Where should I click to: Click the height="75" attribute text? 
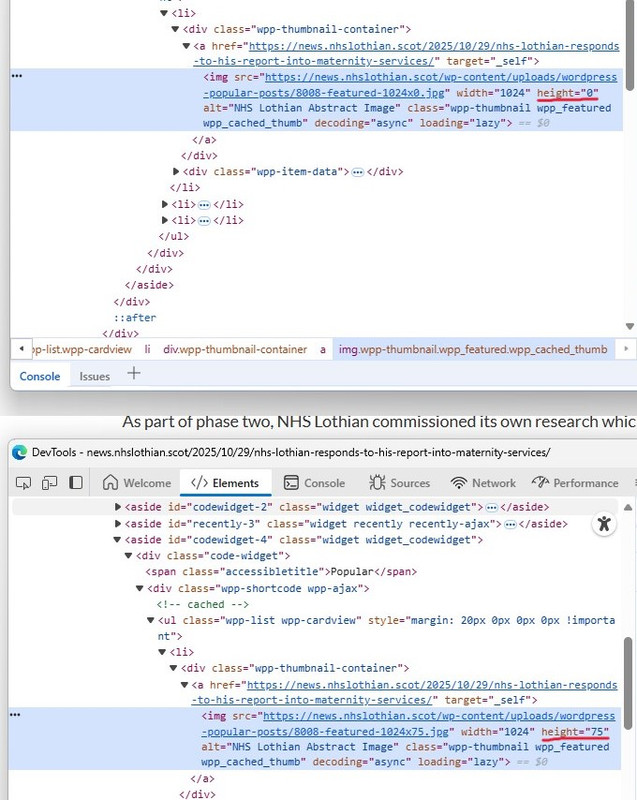pyautogui.click(x=575, y=732)
